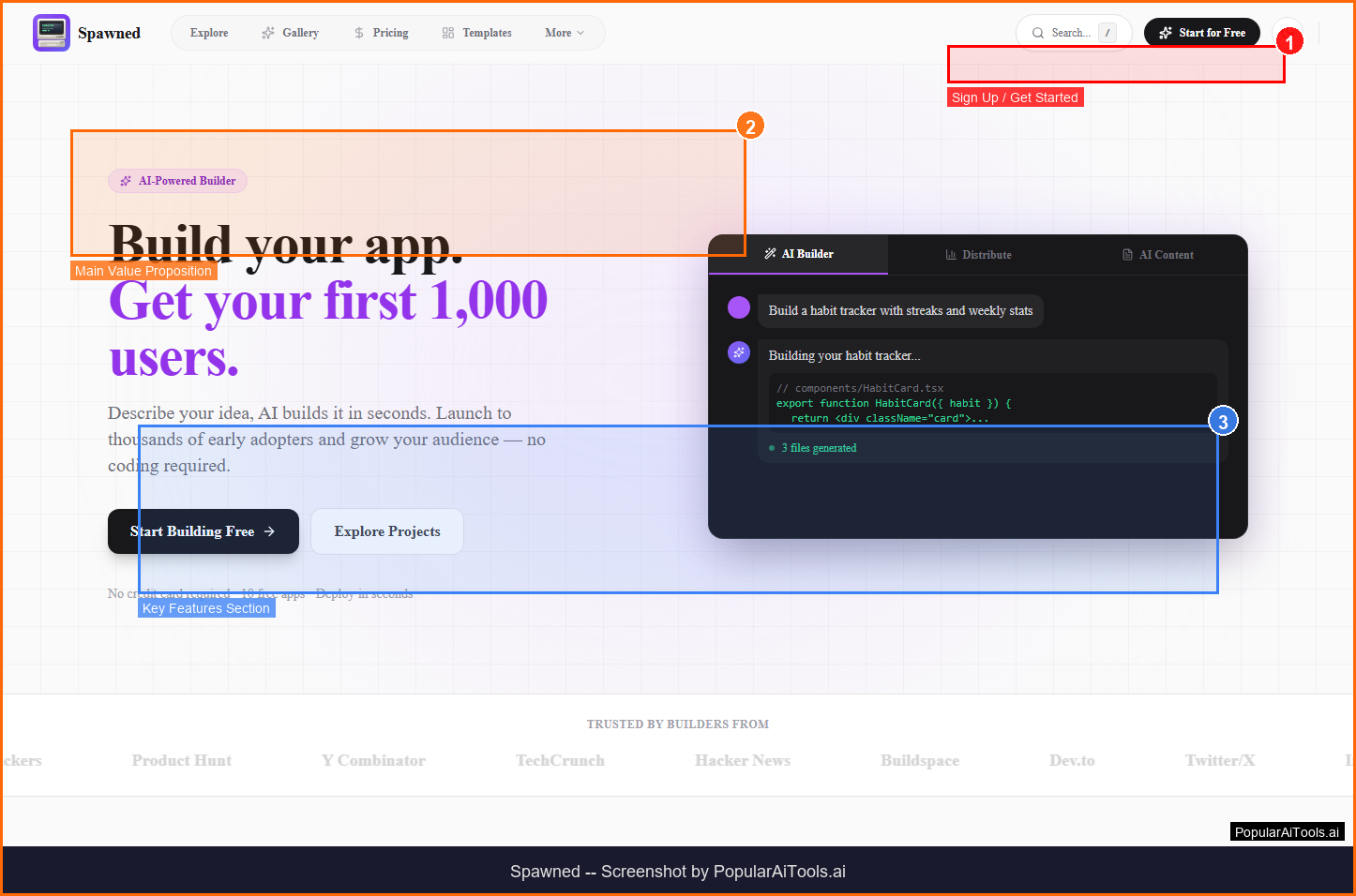
Task: Click the sparkle icon next to Gallery
Action: coord(268,33)
